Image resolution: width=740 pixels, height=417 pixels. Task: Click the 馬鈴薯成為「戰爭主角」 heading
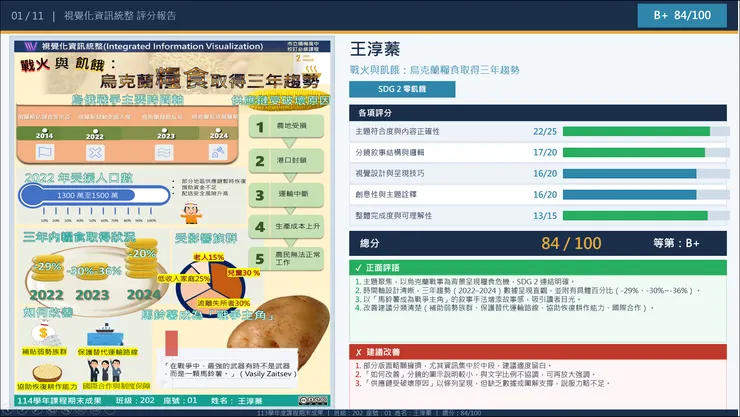point(208,315)
